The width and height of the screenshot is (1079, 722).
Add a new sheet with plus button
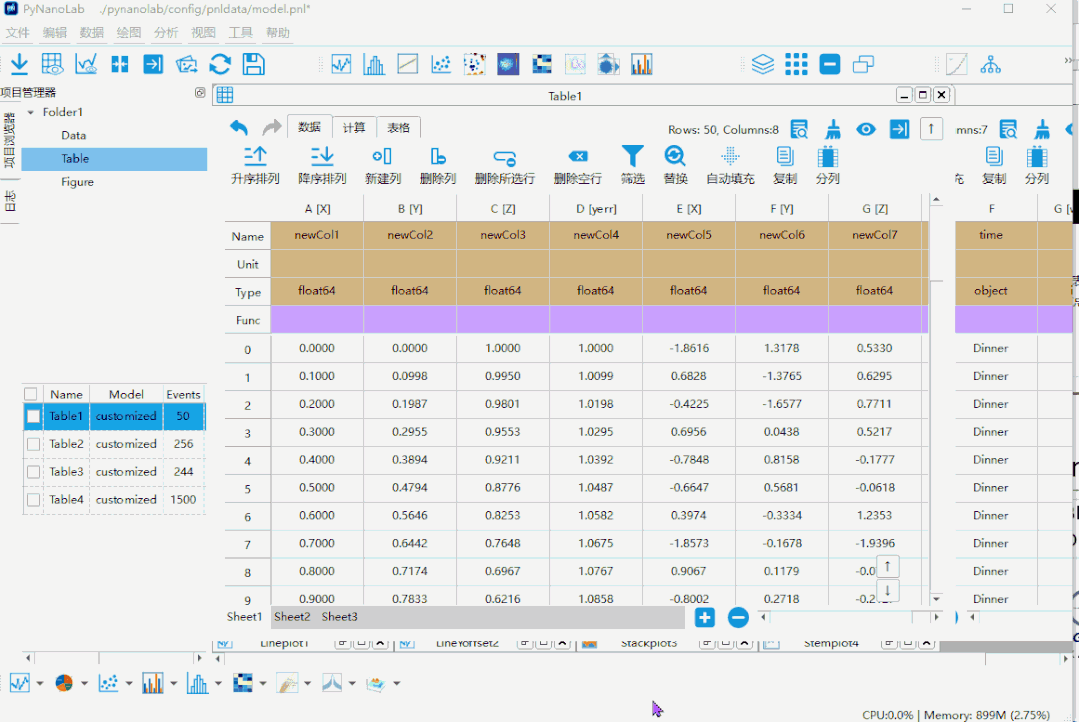click(705, 617)
